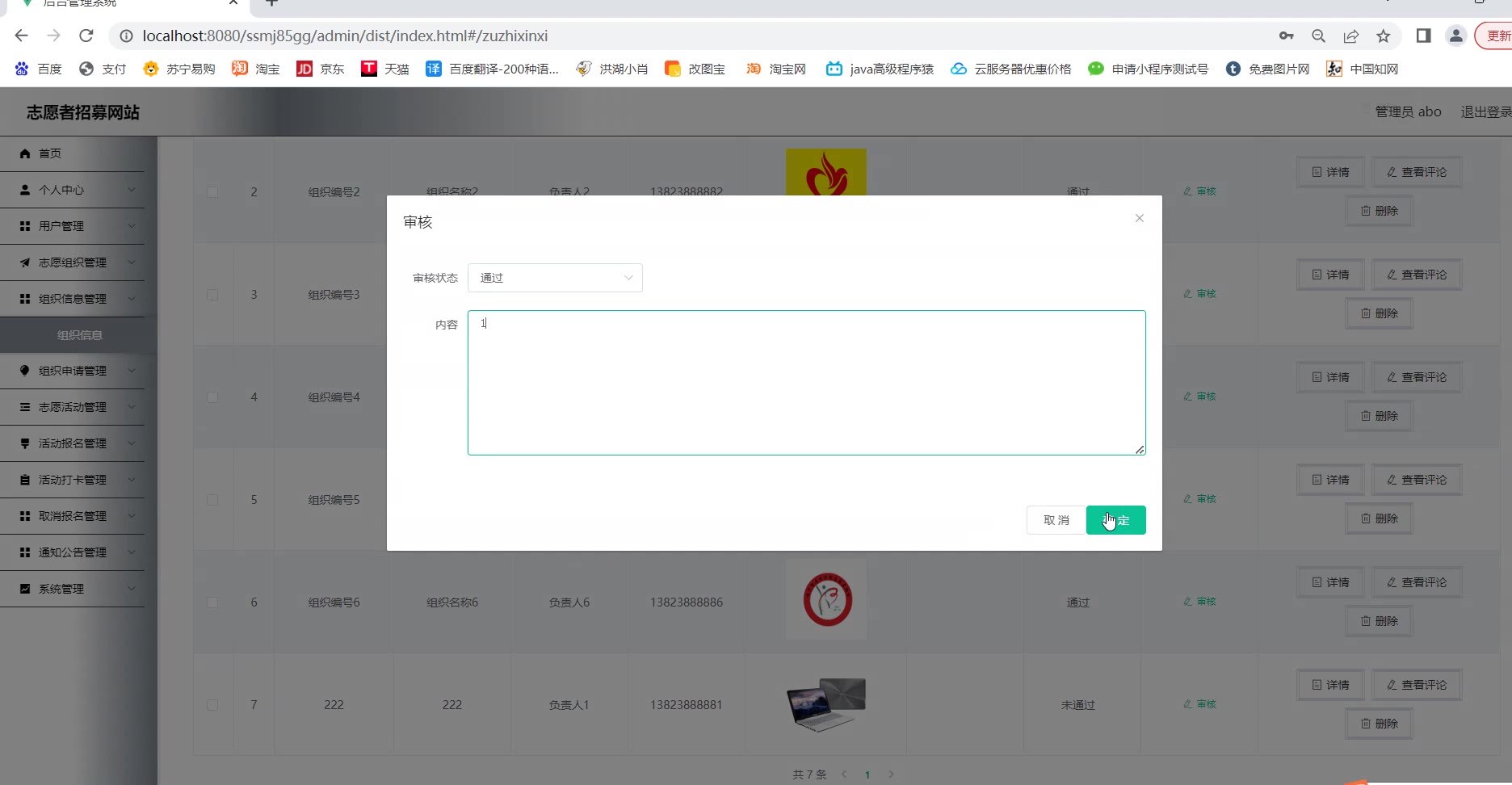Expand the 系统管理 sidebar menu

(73, 589)
